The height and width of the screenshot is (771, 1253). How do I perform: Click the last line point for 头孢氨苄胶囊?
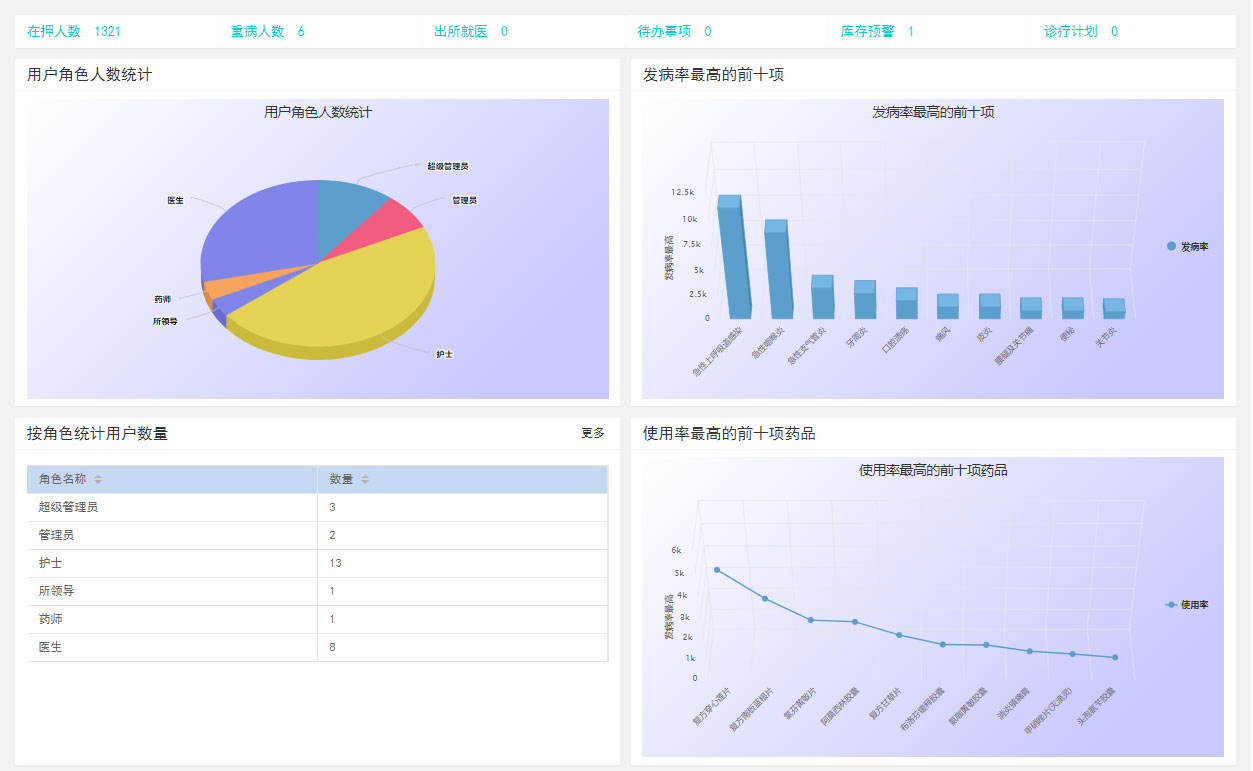point(1115,657)
